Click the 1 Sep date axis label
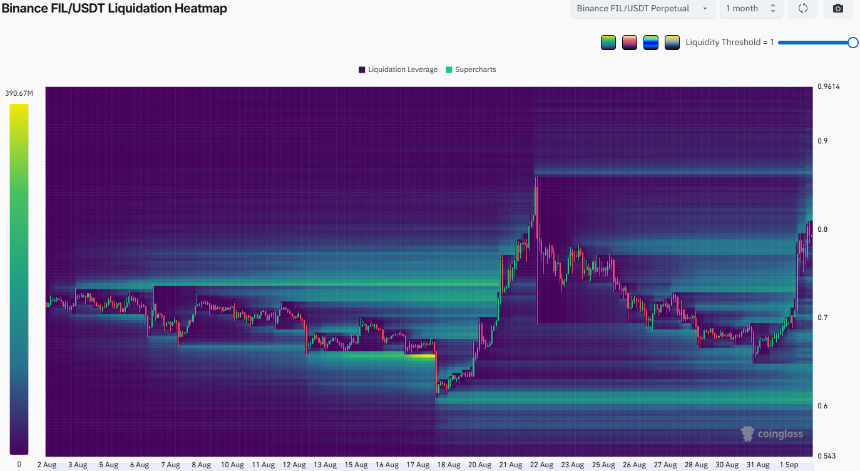The image size is (860, 471). 789,464
